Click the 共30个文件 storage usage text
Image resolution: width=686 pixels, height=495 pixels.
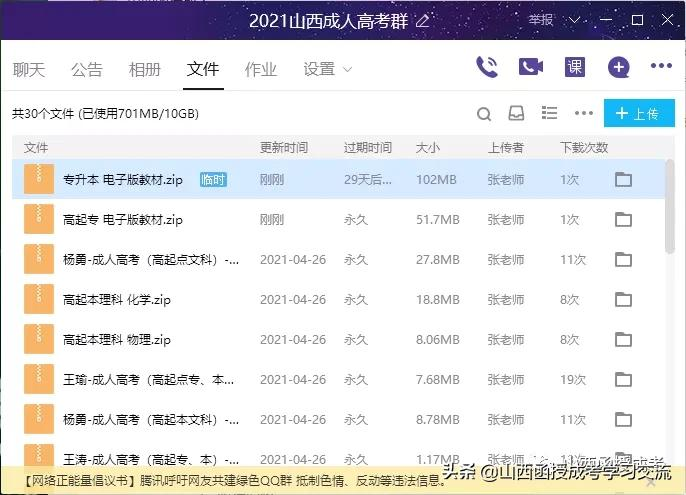(105, 114)
